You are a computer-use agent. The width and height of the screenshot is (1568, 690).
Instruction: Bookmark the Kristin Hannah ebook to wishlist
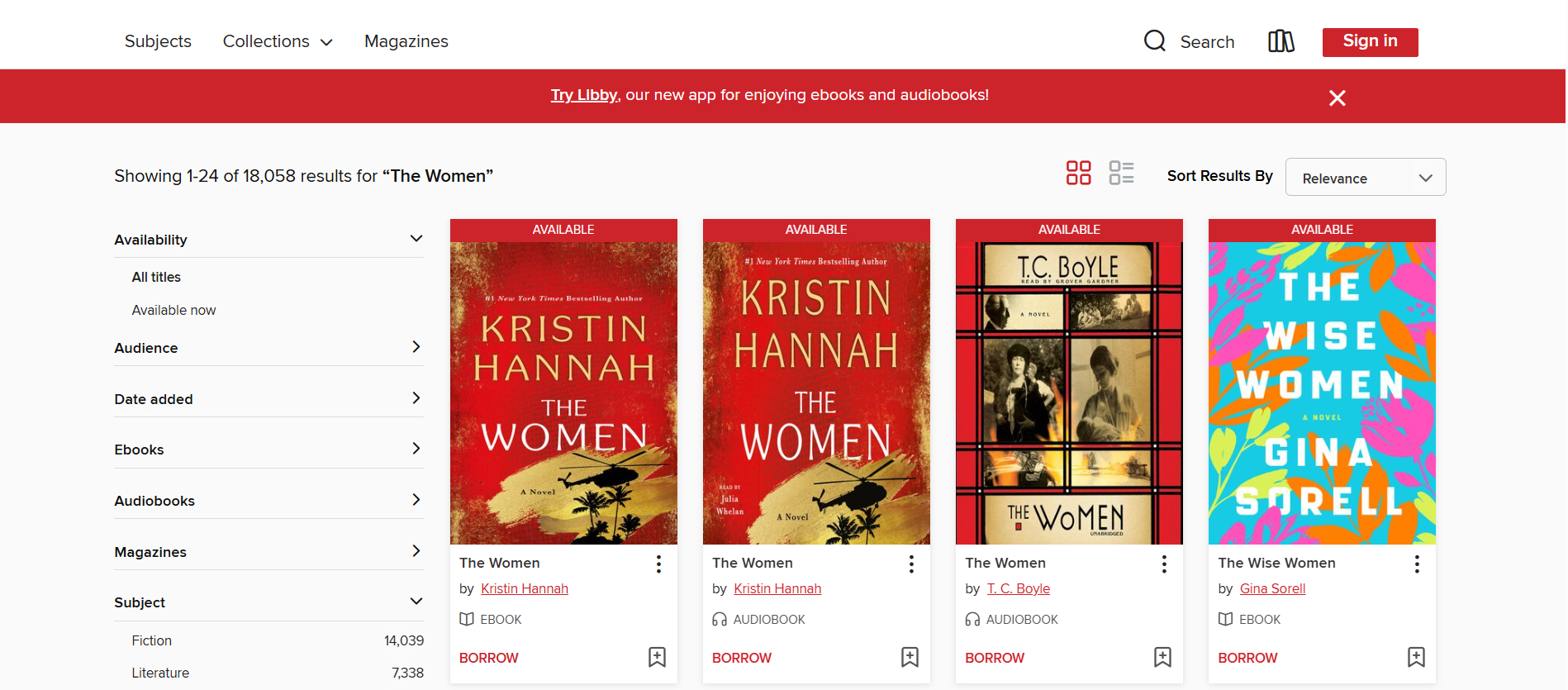pyautogui.click(x=657, y=657)
